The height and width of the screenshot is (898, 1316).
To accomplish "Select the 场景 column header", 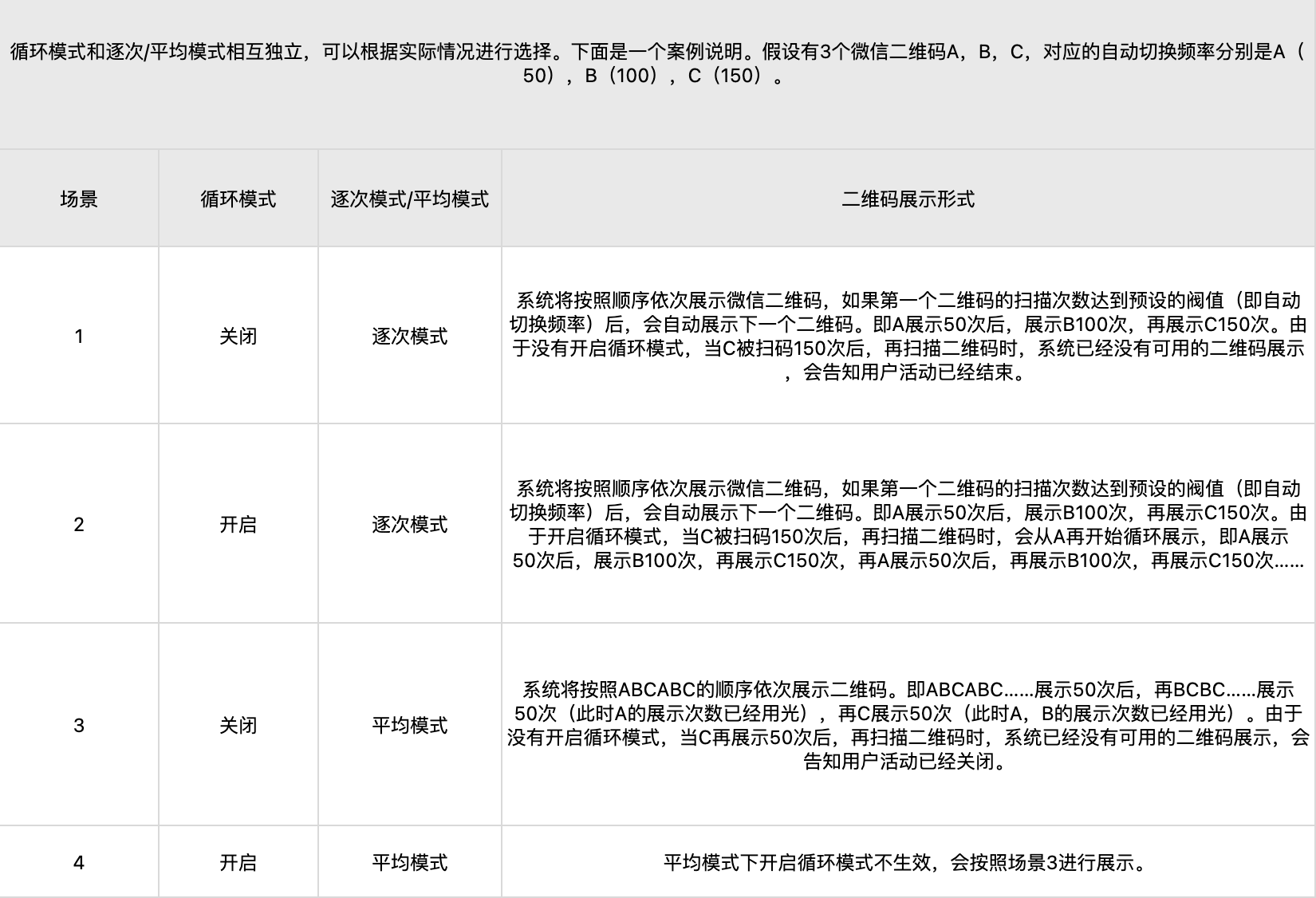I will coord(79,199).
